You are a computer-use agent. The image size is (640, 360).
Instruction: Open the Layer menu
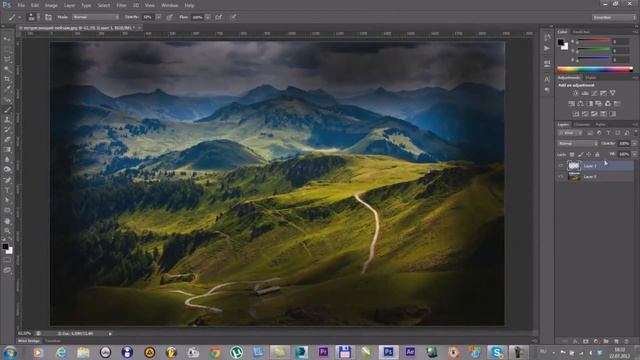69,5
